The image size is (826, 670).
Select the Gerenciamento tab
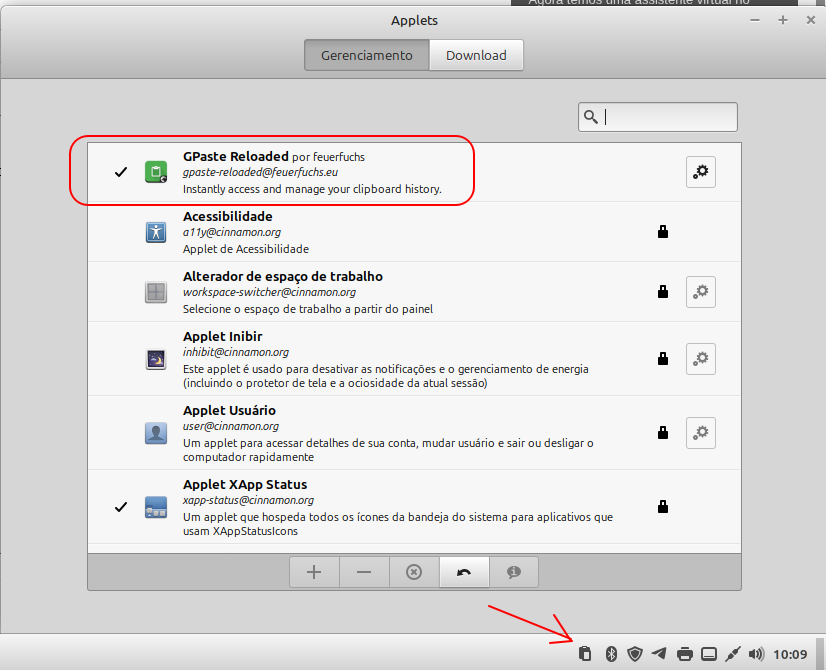pos(366,56)
